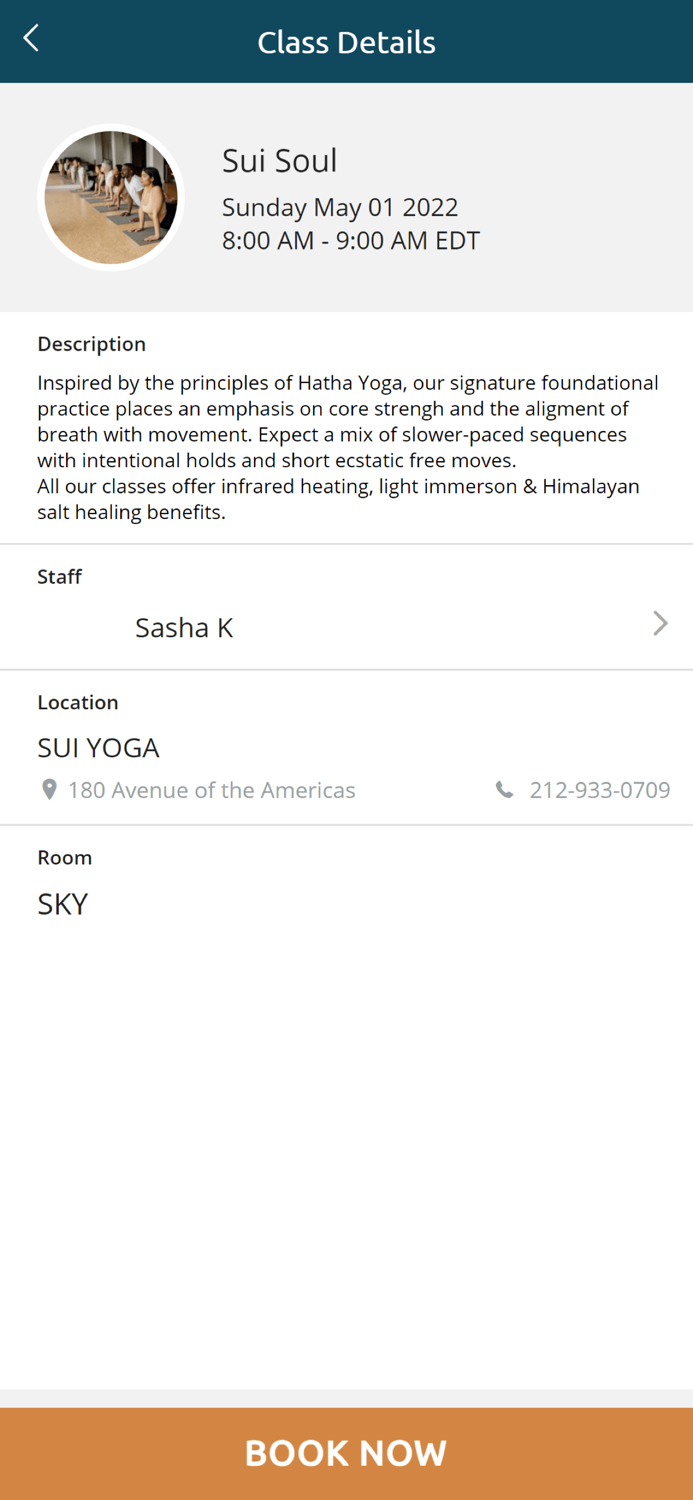Click the chevron next to Sasha K
Image resolution: width=693 pixels, height=1500 pixels.
point(660,623)
